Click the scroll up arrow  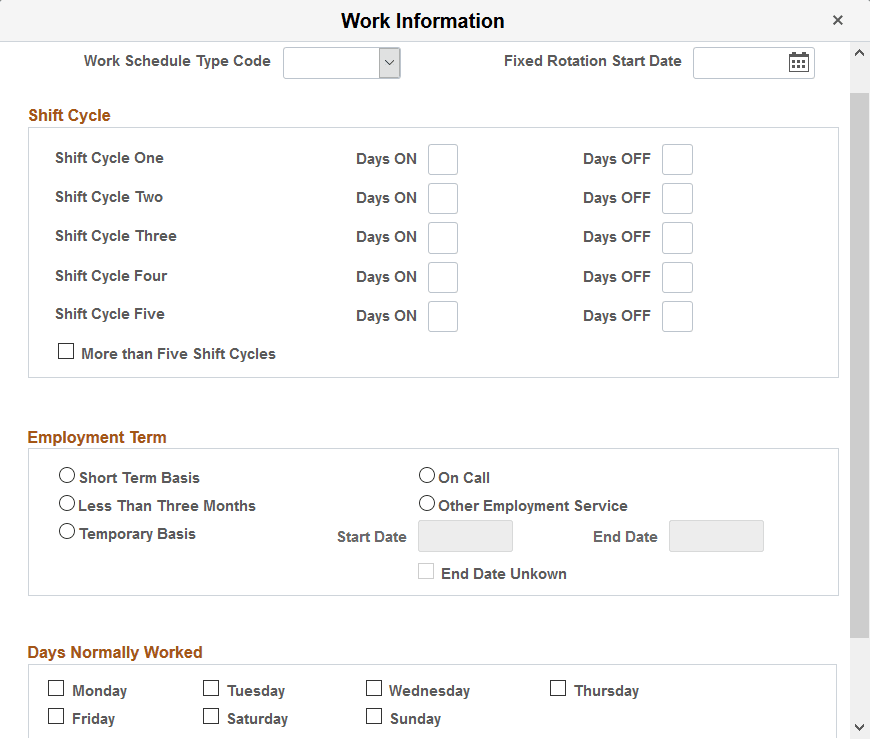(x=860, y=53)
